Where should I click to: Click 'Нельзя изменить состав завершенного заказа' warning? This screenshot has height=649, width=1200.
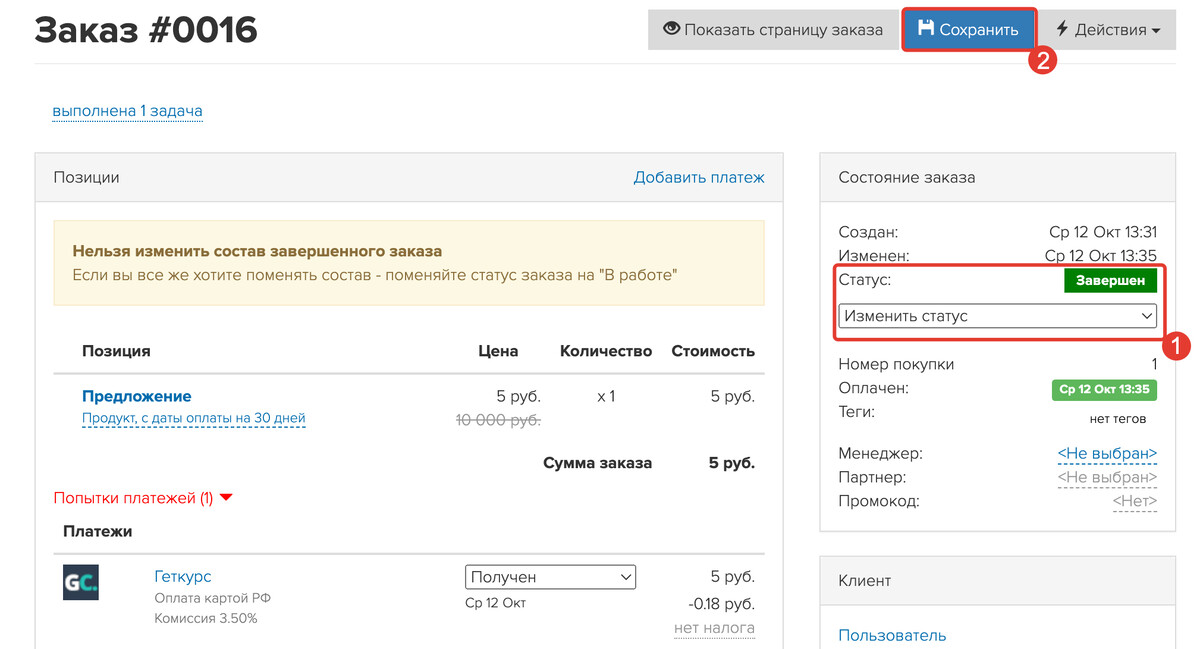point(257,251)
